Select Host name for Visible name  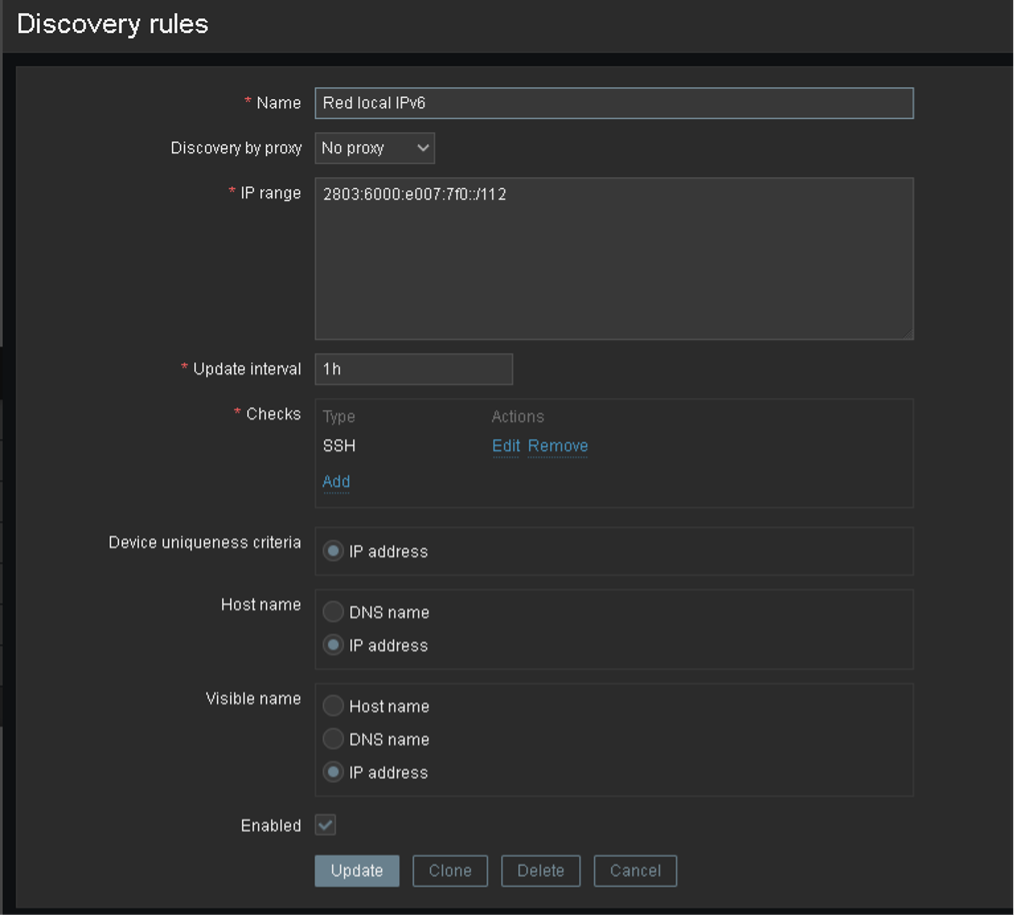pos(334,707)
